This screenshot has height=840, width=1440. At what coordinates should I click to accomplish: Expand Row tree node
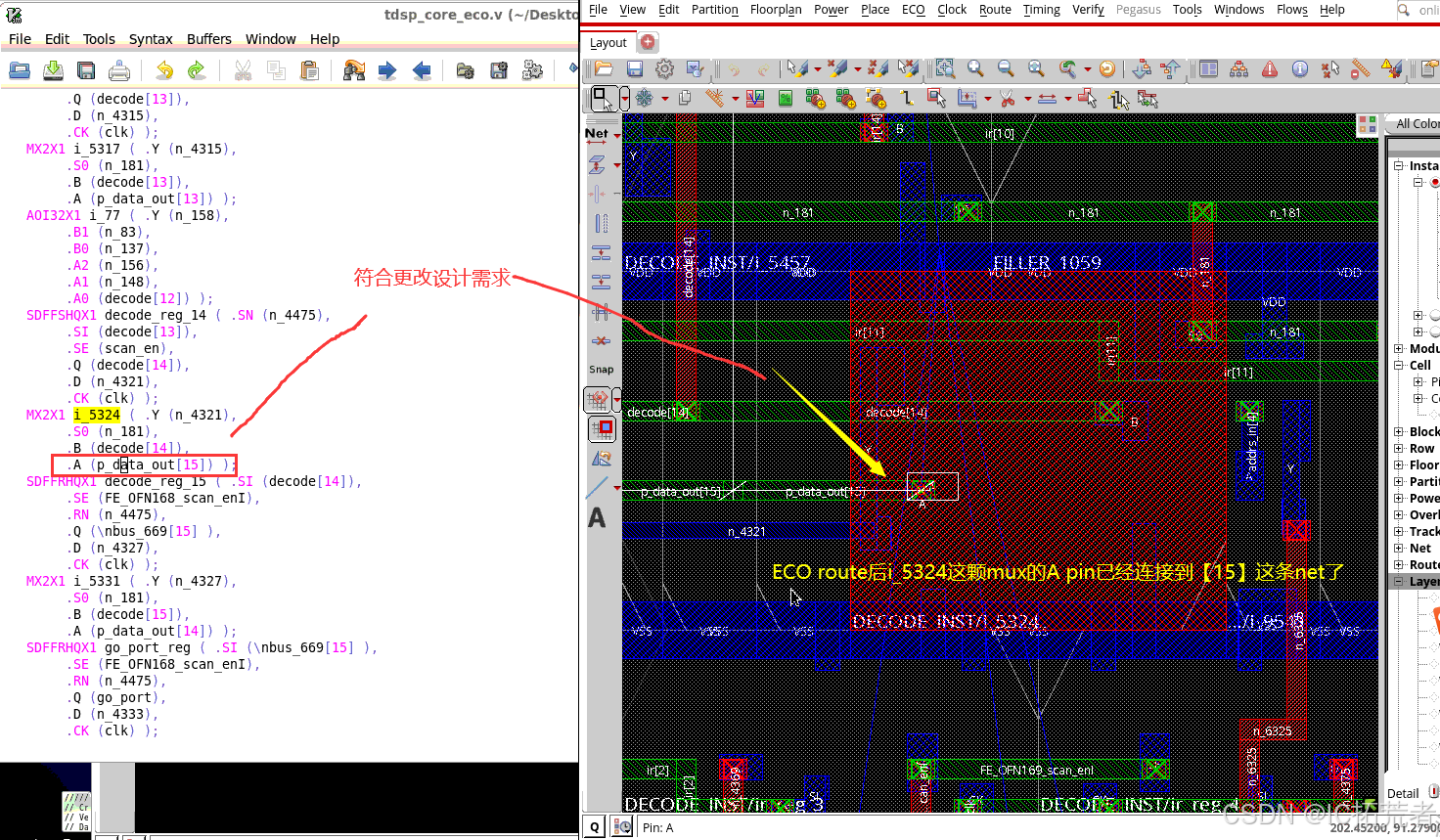[1399, 448]
